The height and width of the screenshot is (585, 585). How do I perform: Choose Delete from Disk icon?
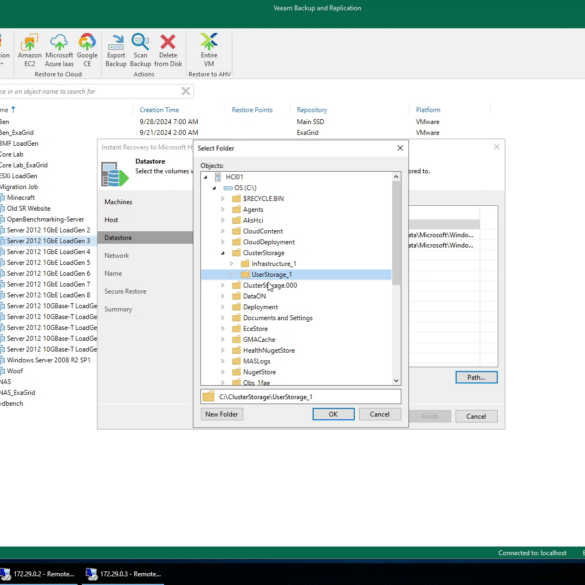[x=168, y=50]
